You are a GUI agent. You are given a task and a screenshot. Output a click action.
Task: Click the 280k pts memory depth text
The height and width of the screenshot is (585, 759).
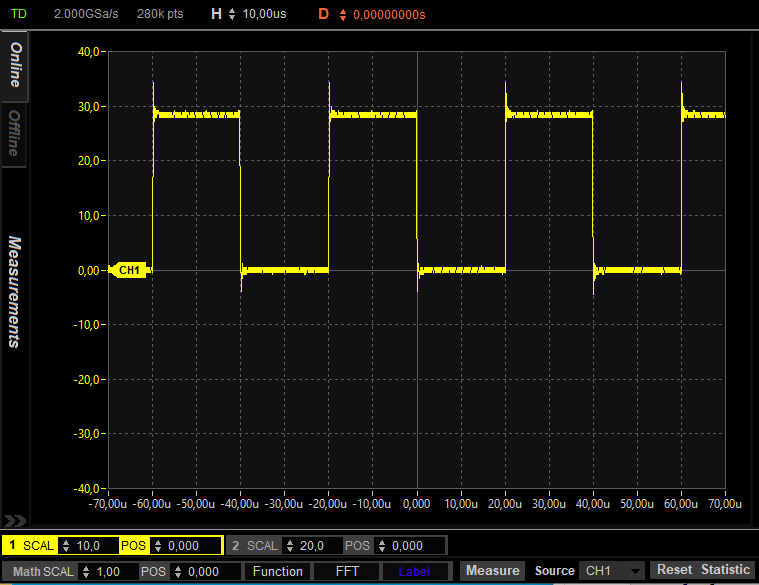[x=160, y=14]
